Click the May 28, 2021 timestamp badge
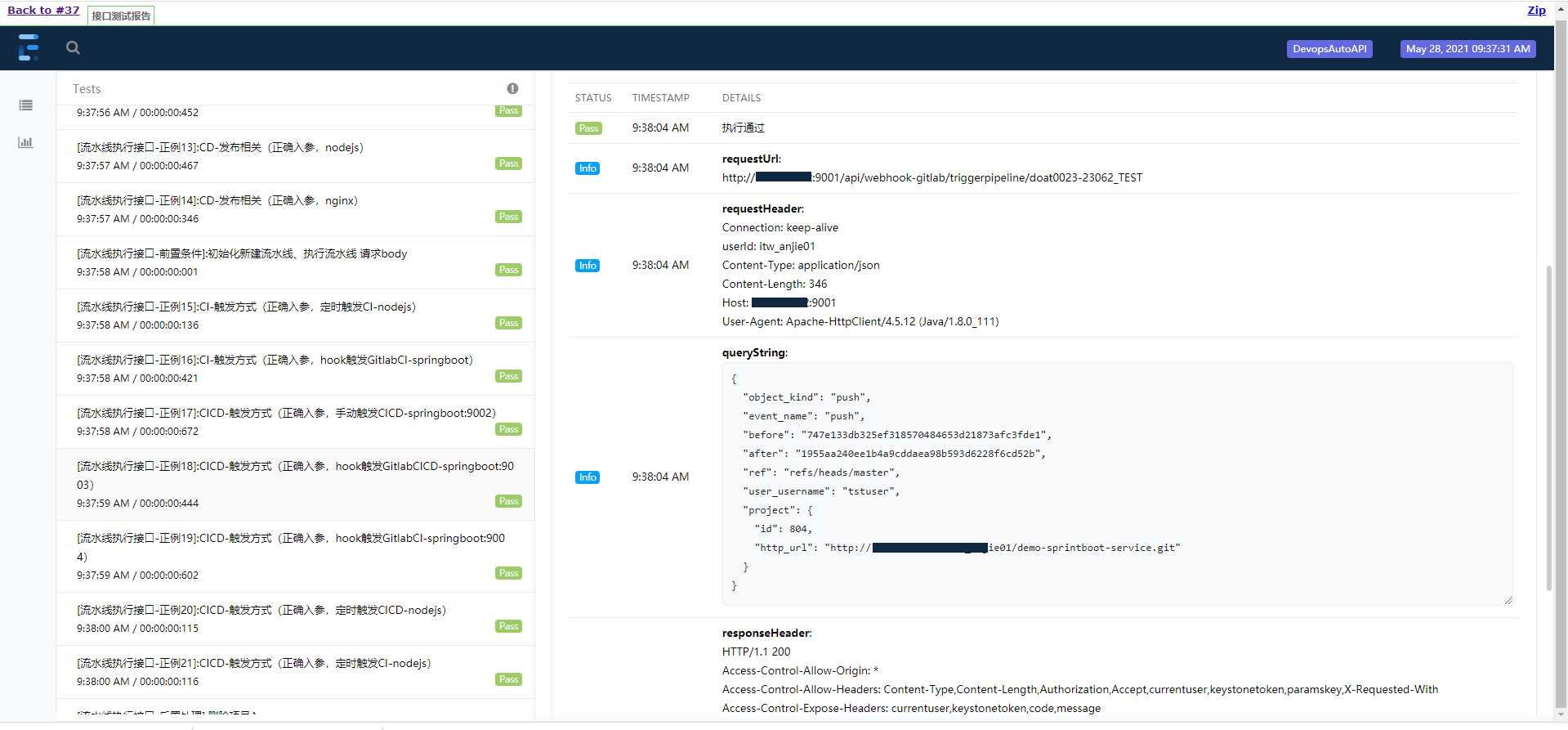Screen dimensions: 1568x730 tap(1467, 49)
